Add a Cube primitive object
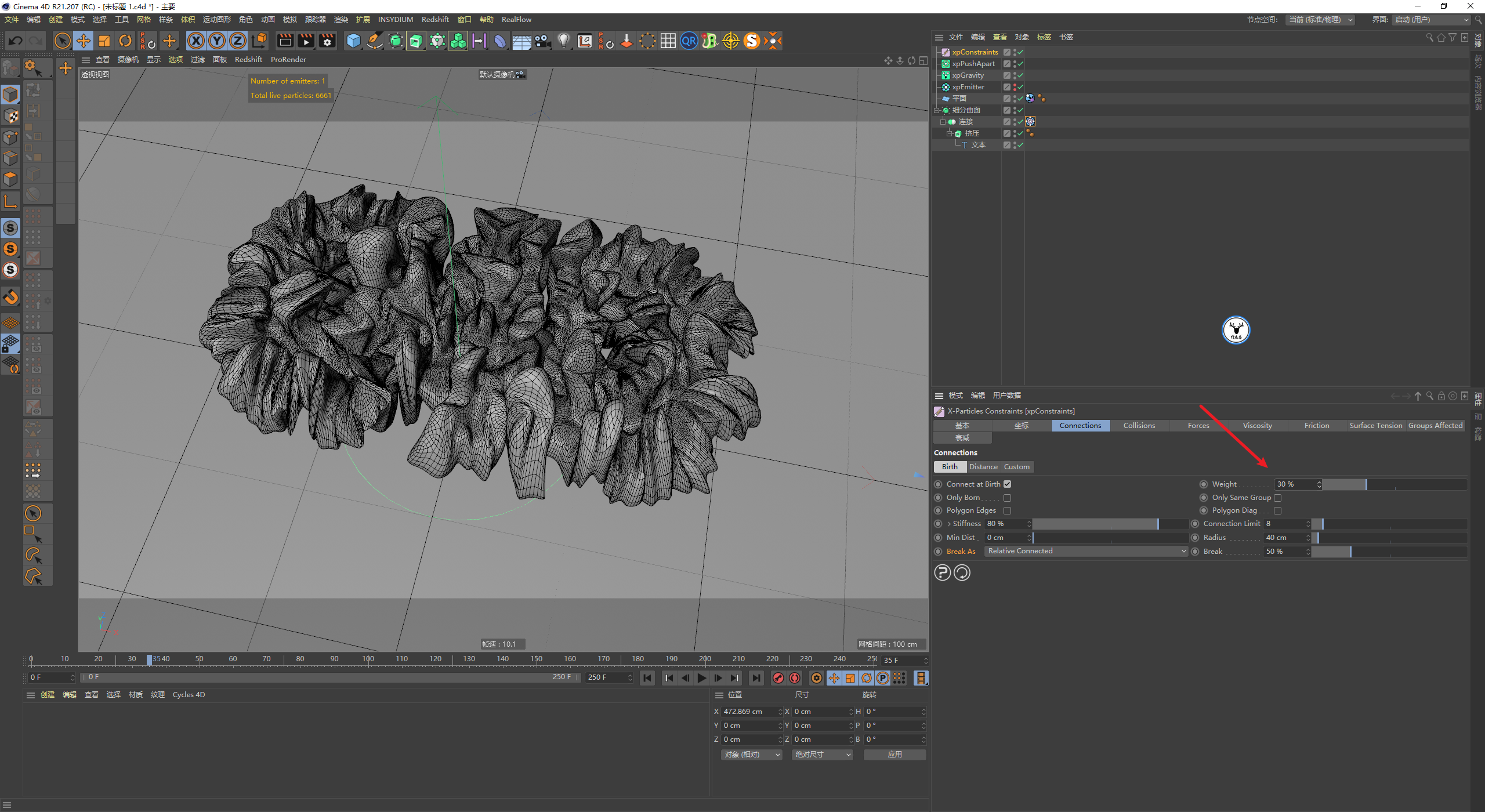Screen dimensions: 1485x812 [353, 41]
